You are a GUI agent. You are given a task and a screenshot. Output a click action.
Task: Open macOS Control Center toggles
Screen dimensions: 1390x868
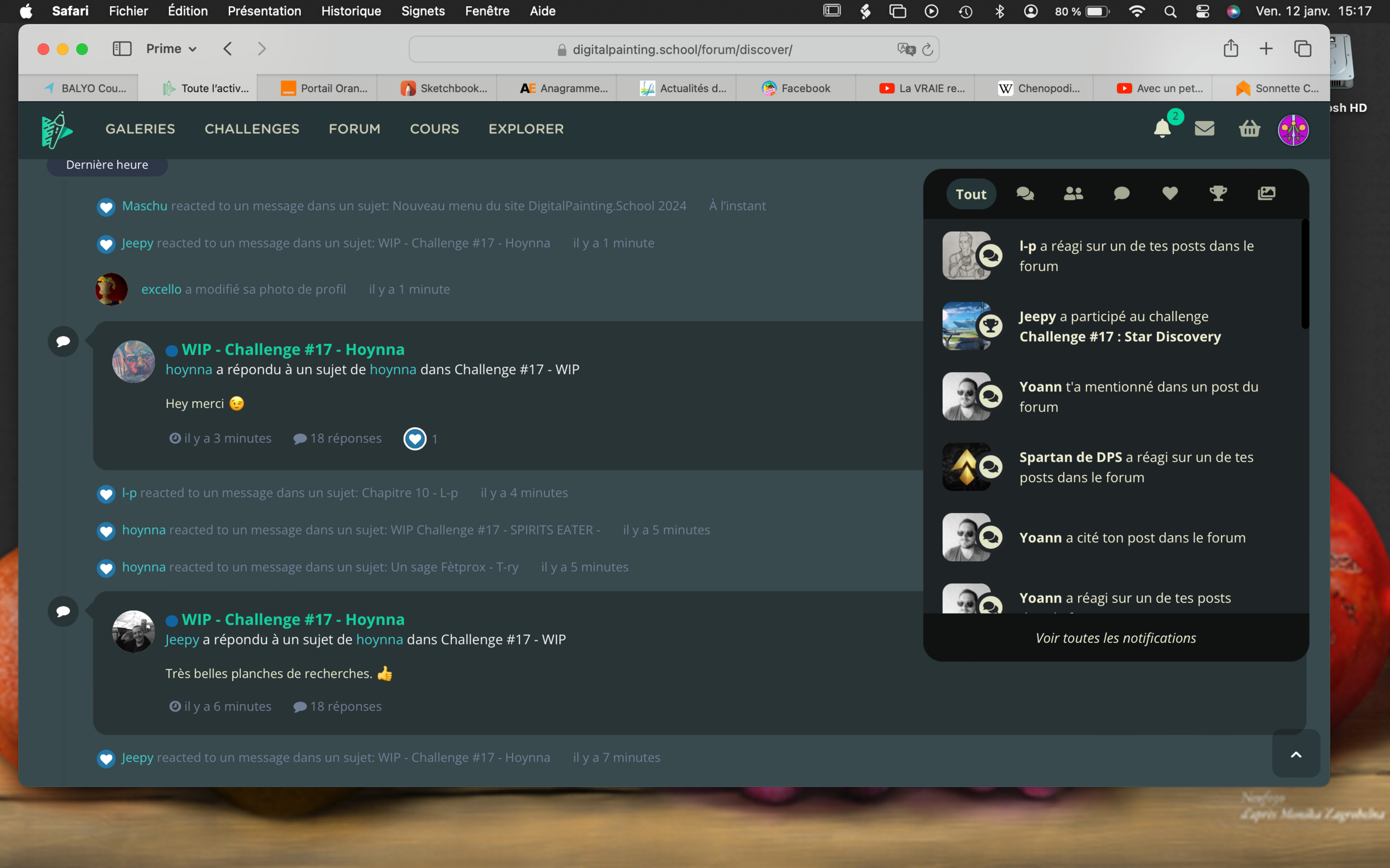(x=1202, y=12)
